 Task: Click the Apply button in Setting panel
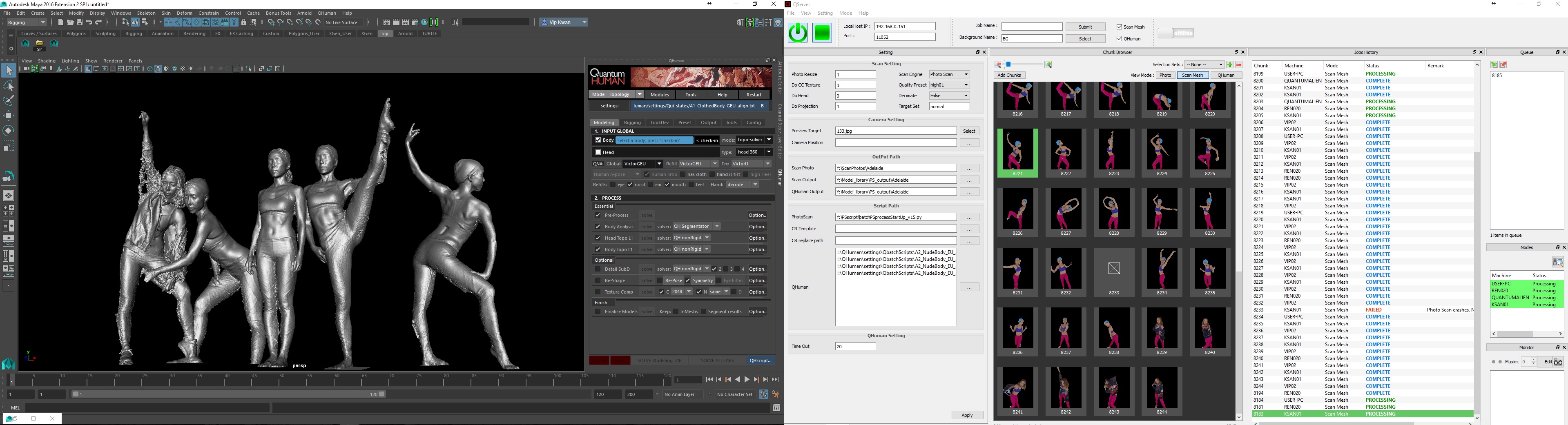pos(967,415)
